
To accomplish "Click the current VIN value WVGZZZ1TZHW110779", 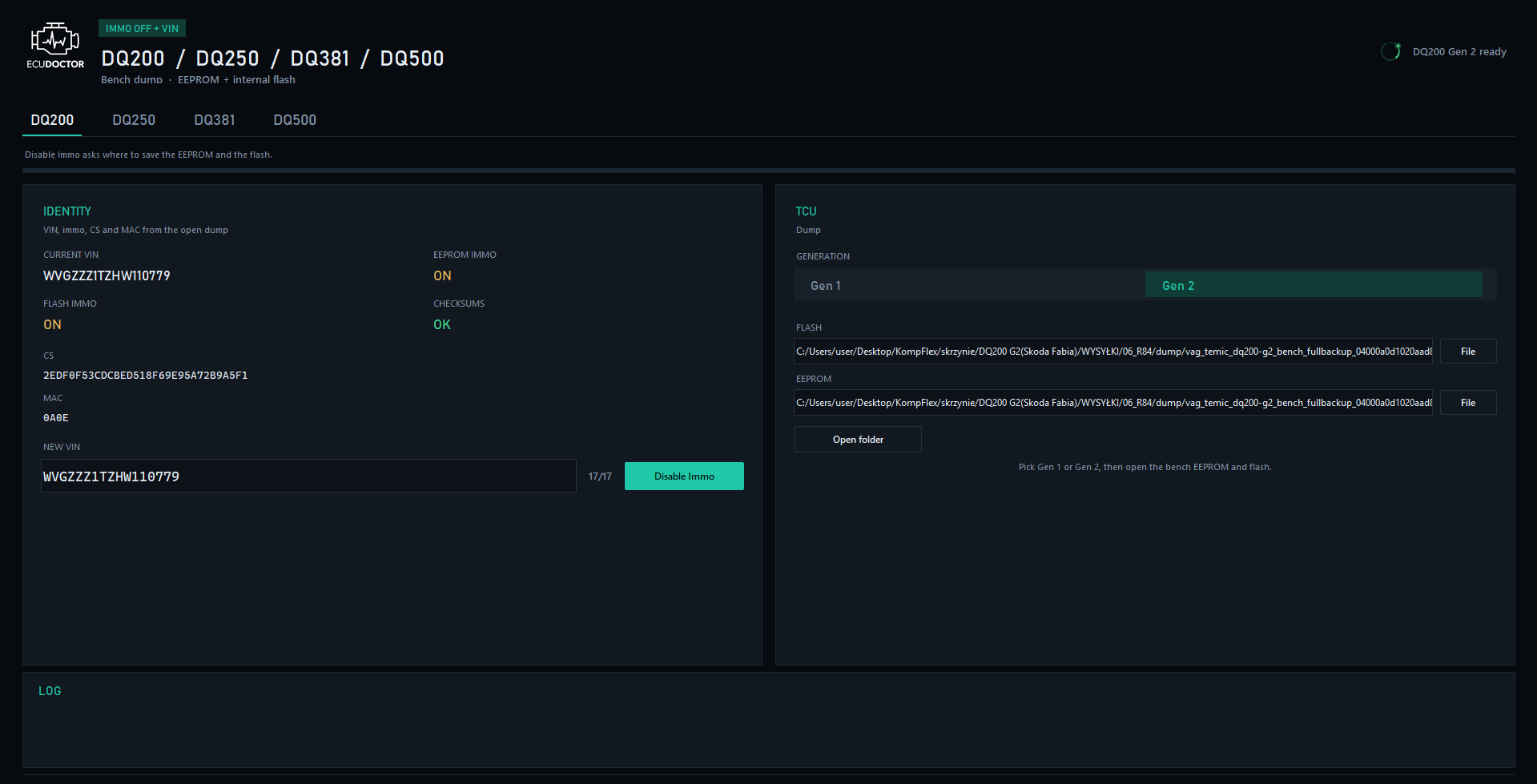I will pos(107,276).
